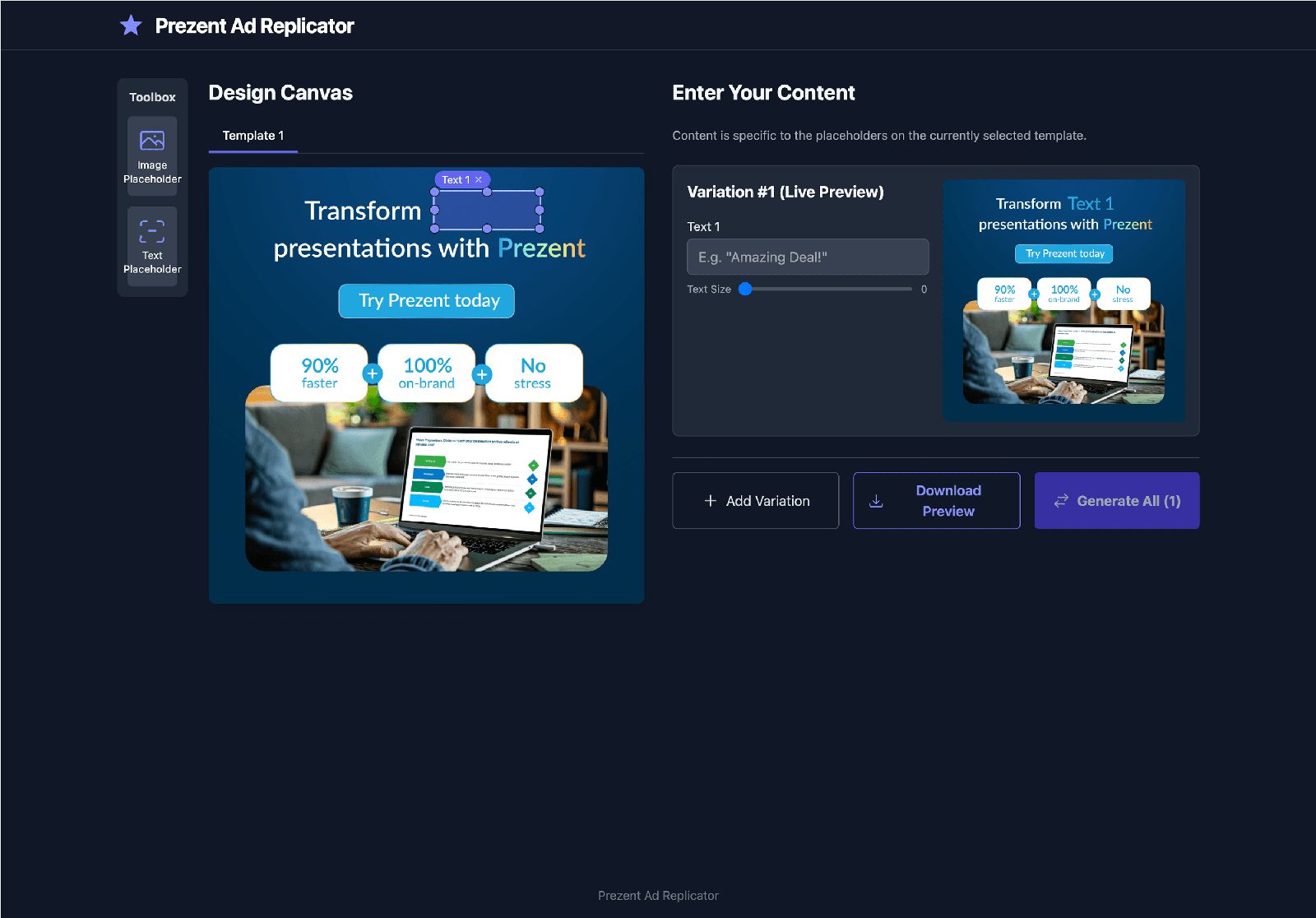Viewport: 1316px width, 918px height.
Task: Click the Text Size slider handle
Action: click(x=745, y=289)
